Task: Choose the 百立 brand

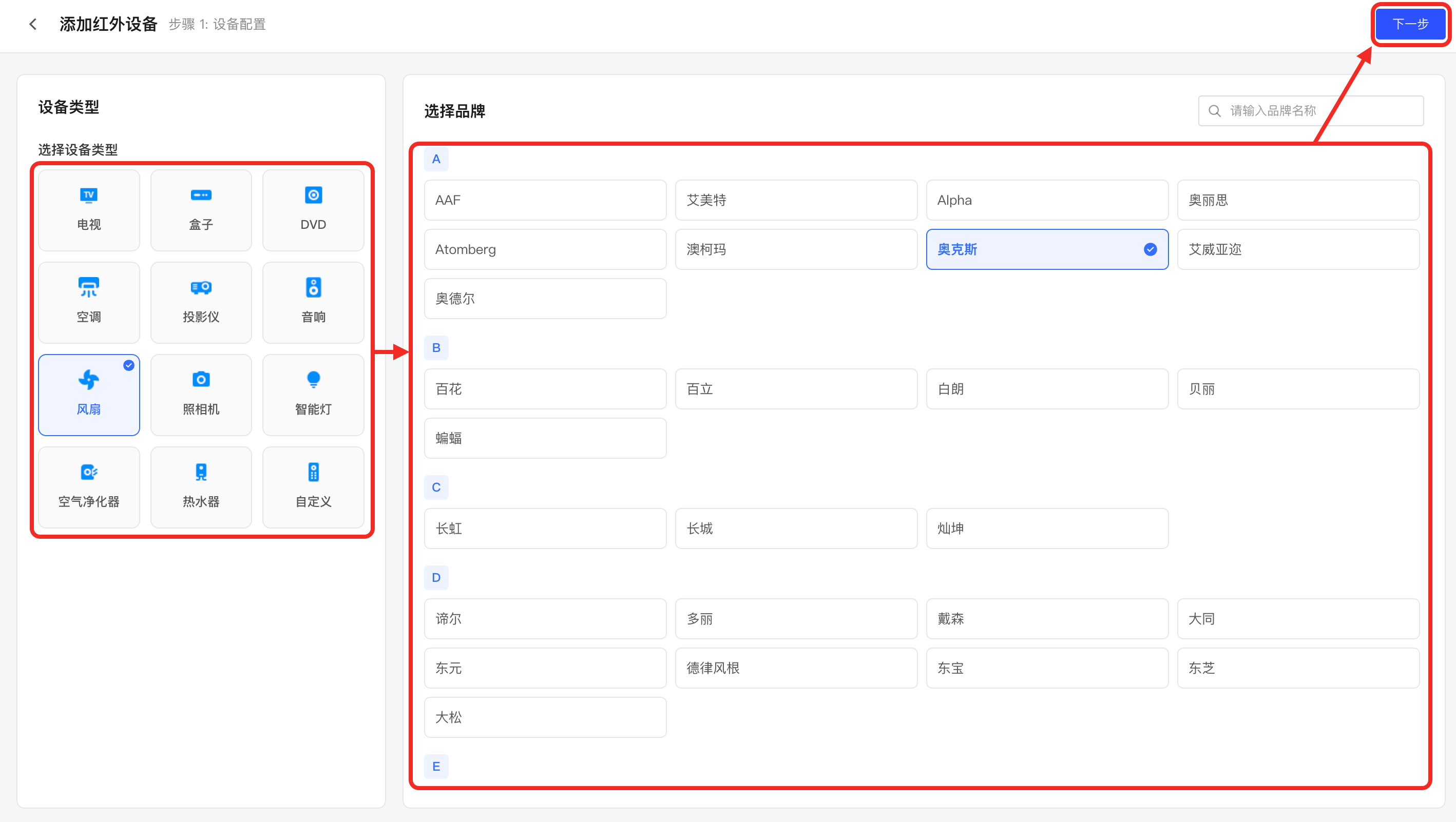Action: [796, 389]
